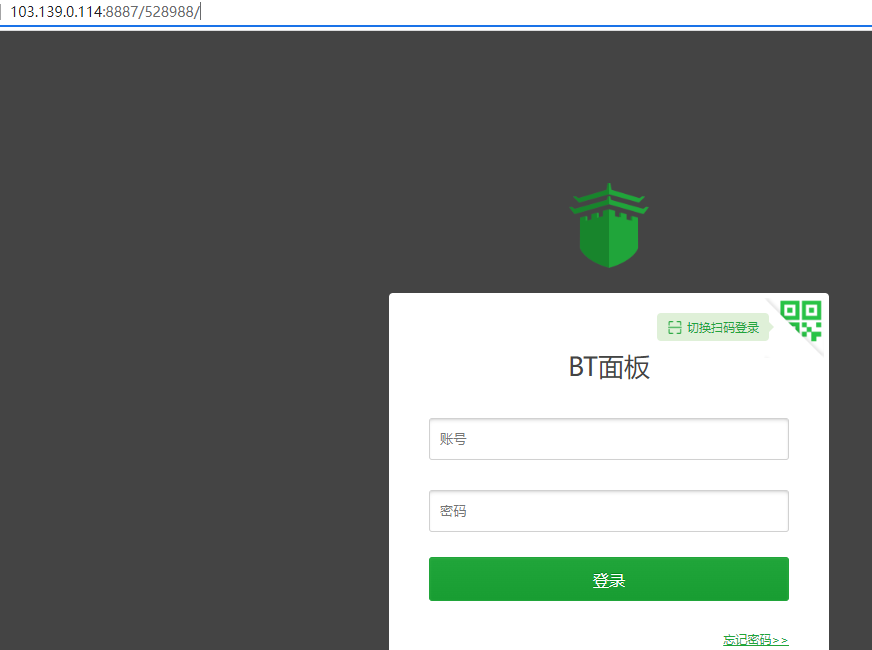Open the 忘记密码>> forgot password link

(755, 640)
